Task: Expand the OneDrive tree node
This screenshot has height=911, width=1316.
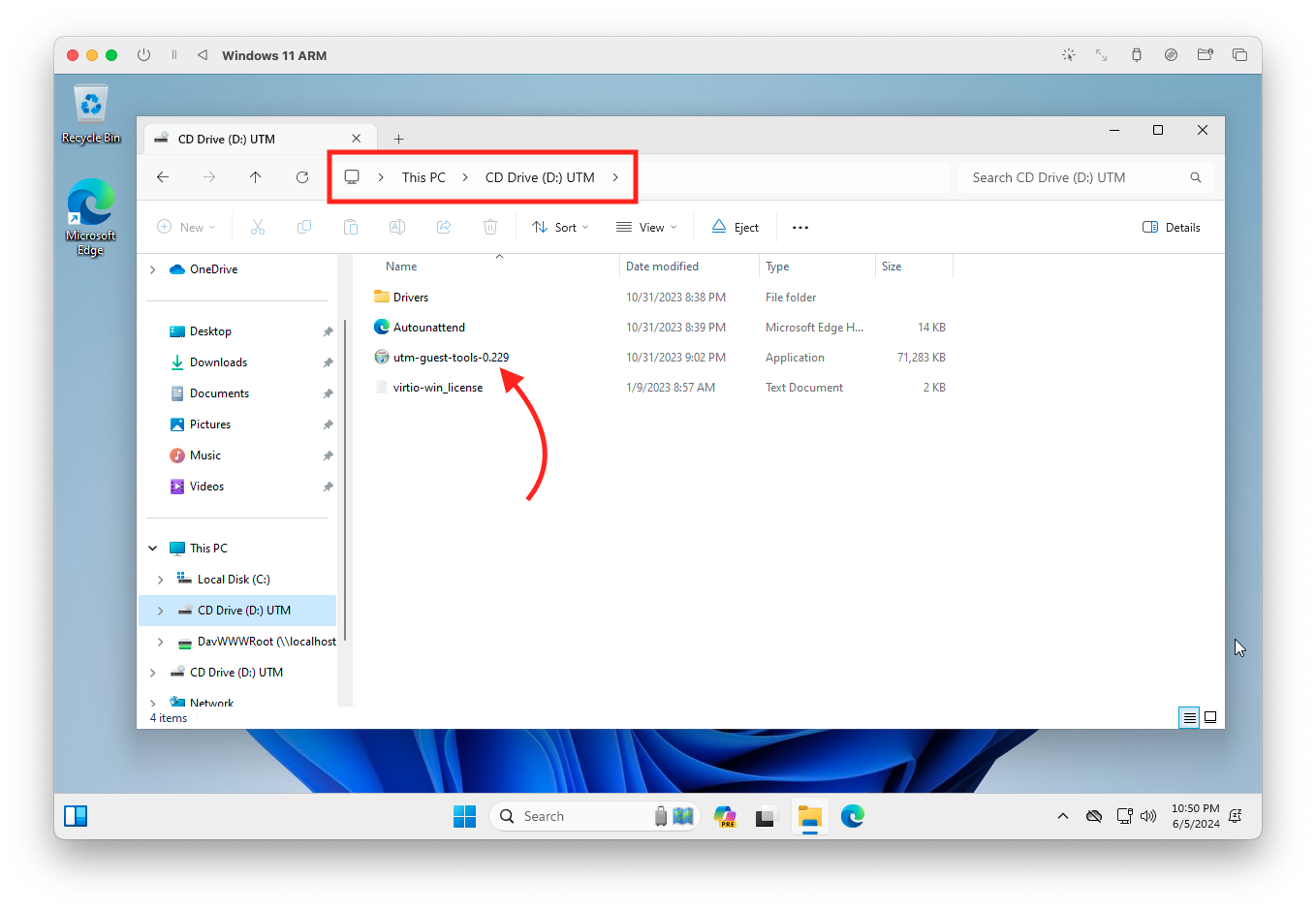Action: 153,269
